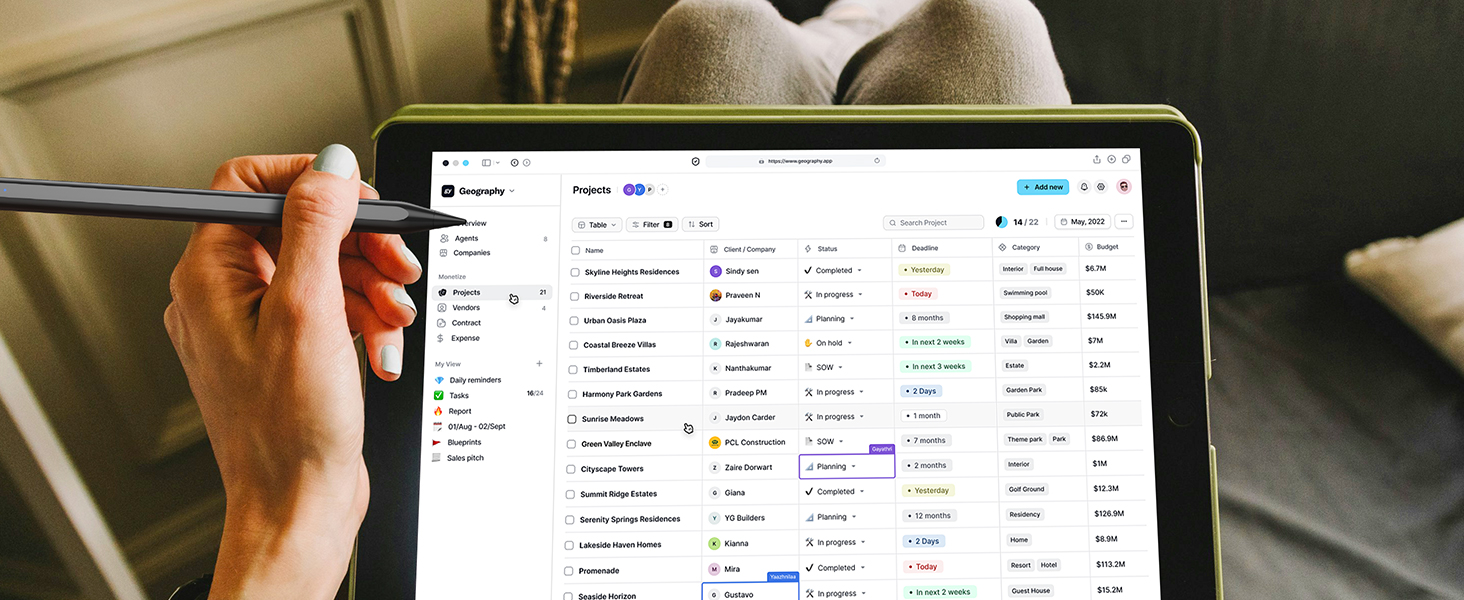Add a view with the My View plus
Viewport: 1464px width, 600px height.
[x=539, y=364]
